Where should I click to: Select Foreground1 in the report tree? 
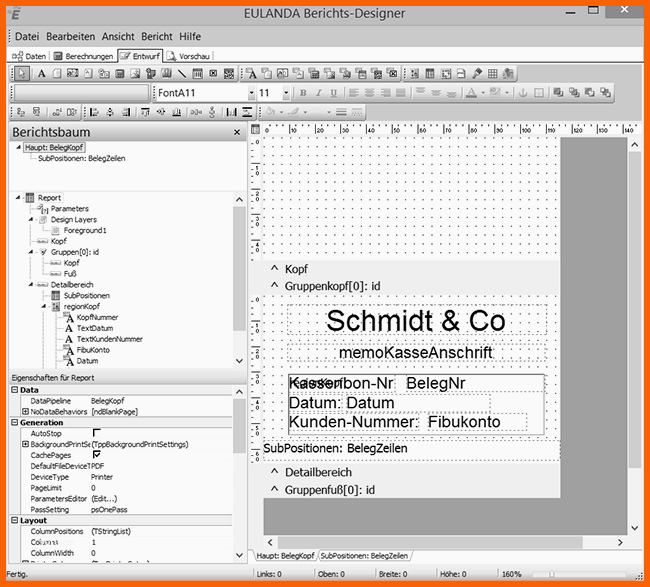[x=85, y=230]
